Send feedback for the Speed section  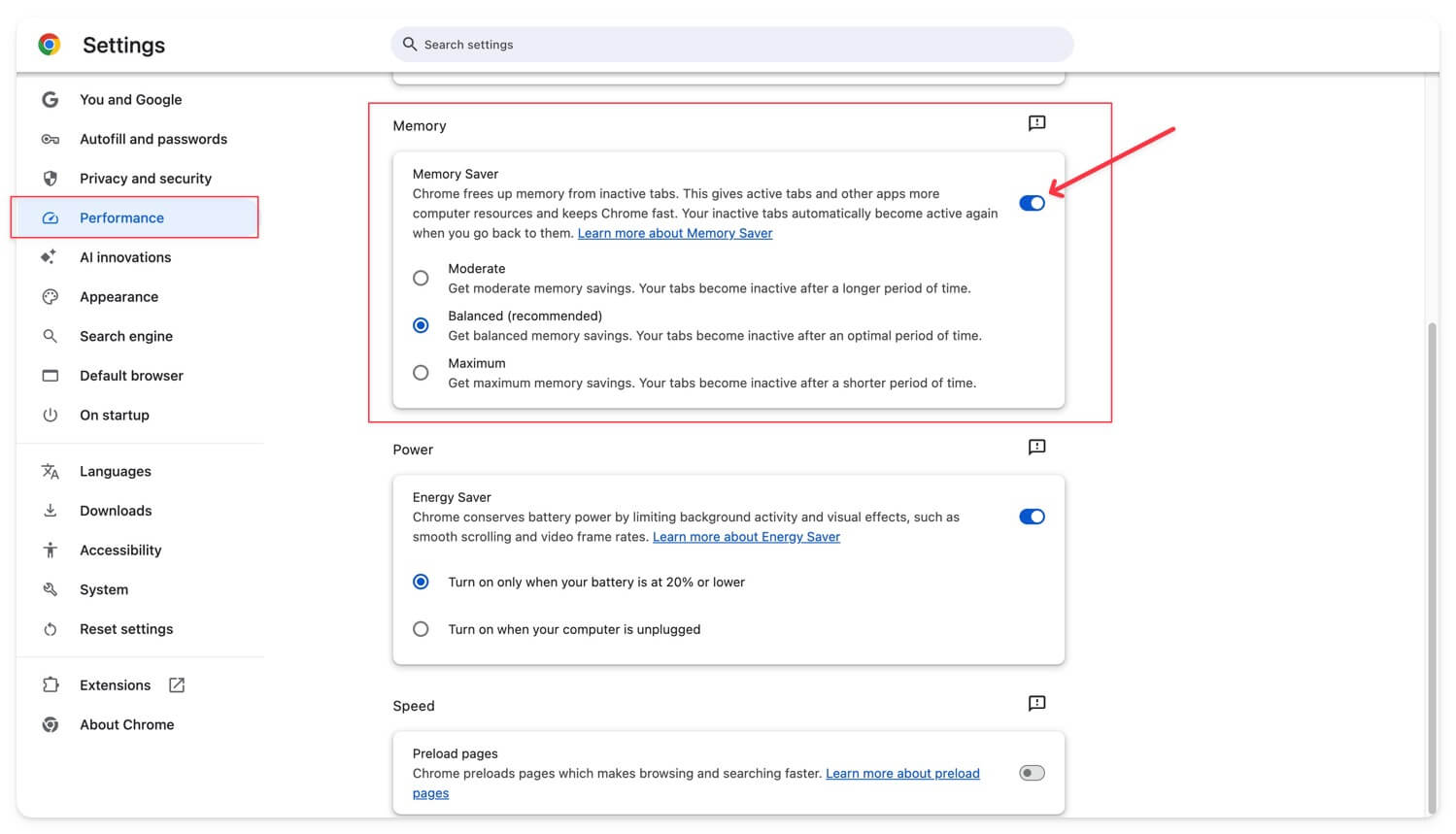[x=1037, y=704]
